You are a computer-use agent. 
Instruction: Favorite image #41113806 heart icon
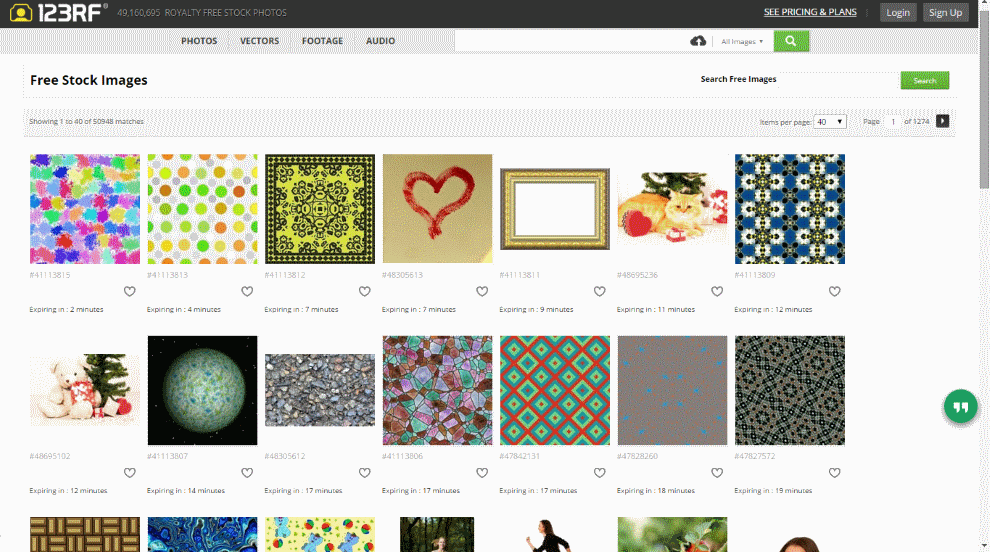(482, 472)
